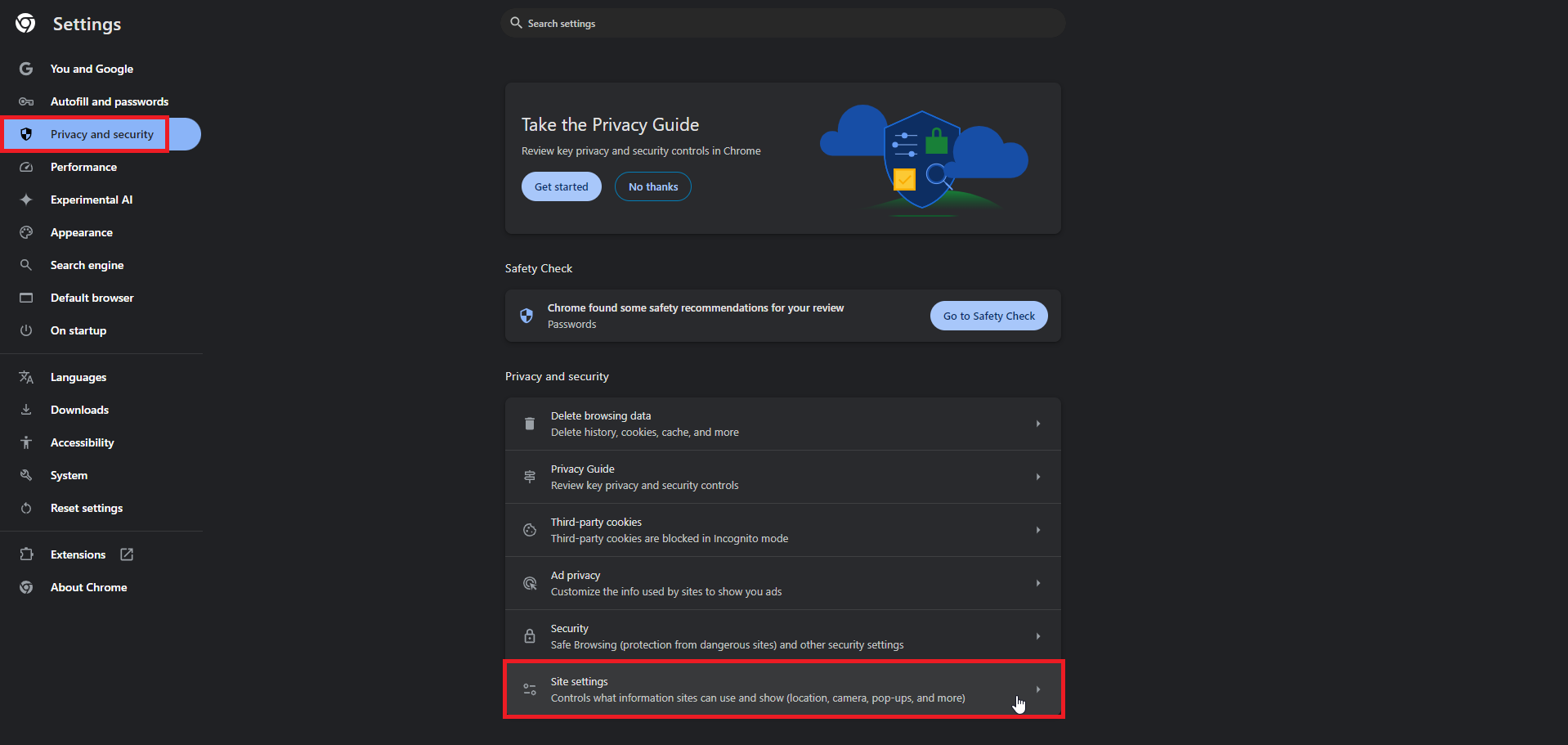The width and height of the screenshot is (1568, 745).
Task: Click the Chrome logo beside Settings
Action: pyautogui.click(x=25, y=23)
